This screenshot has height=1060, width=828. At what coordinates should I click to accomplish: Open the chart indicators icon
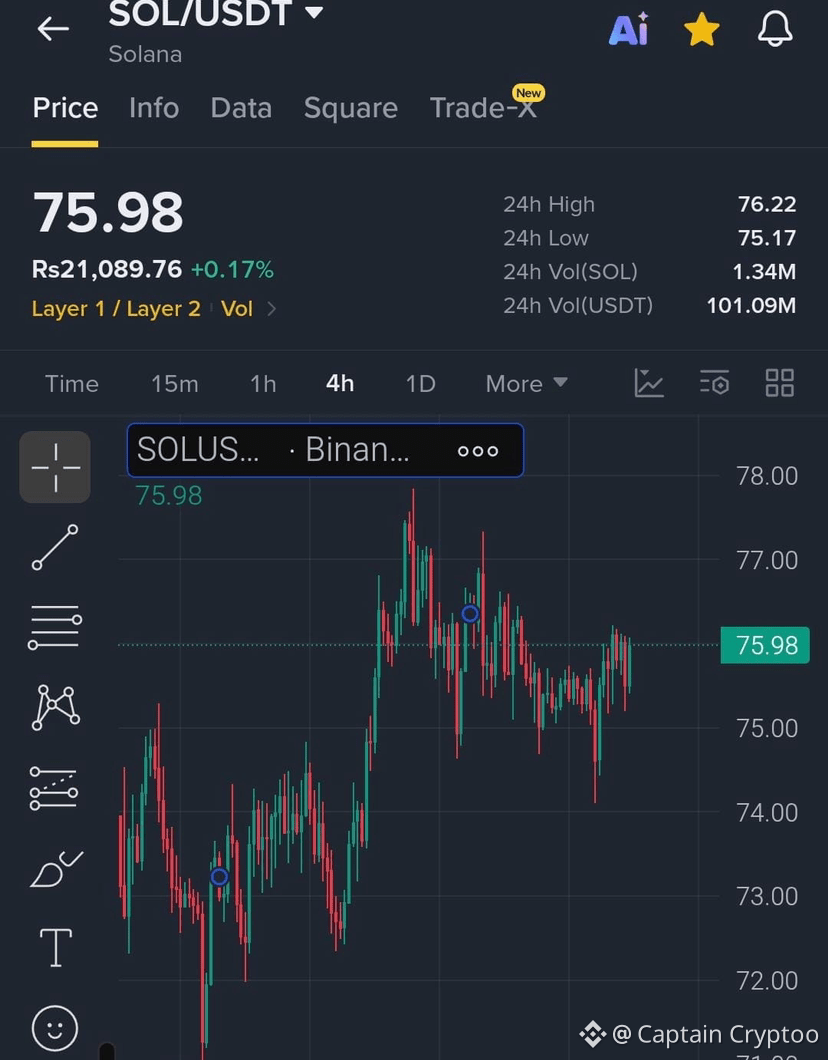[x=649, y=383]
